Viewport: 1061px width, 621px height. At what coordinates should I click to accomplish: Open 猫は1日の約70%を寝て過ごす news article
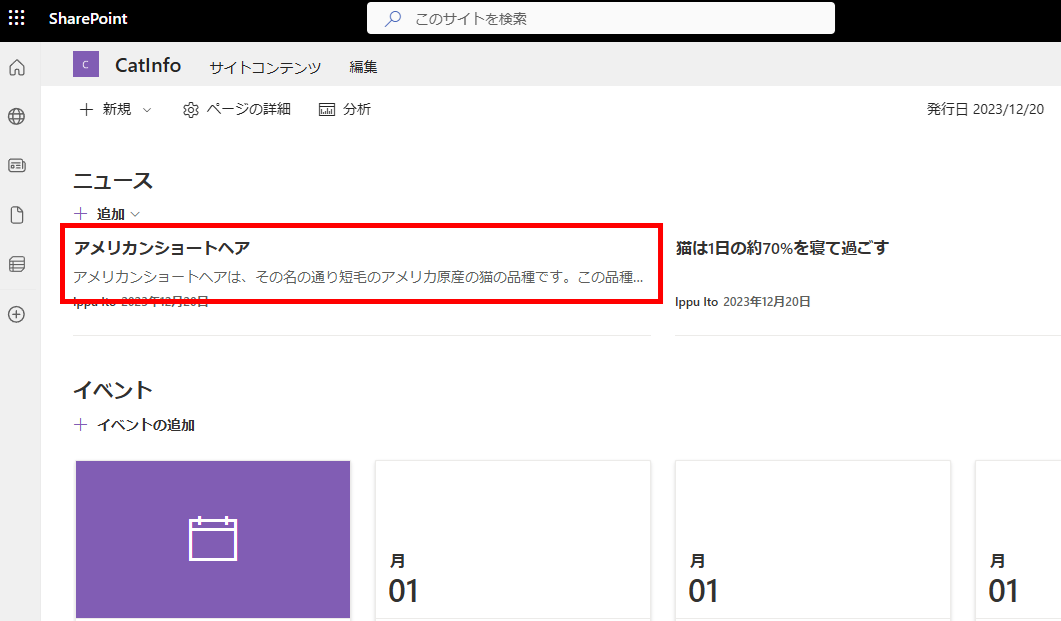pyautogui.click(x=782, y=248)
